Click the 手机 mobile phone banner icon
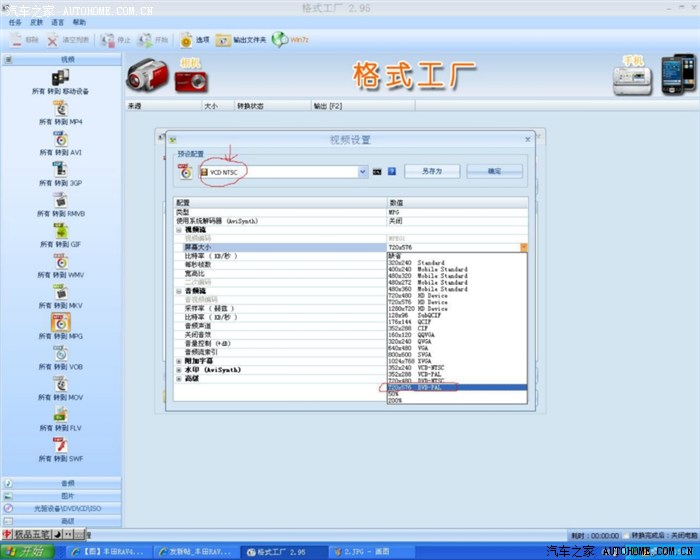Image resolution: width=700 pixels, height=560 pixels. (x=631, y=80)
